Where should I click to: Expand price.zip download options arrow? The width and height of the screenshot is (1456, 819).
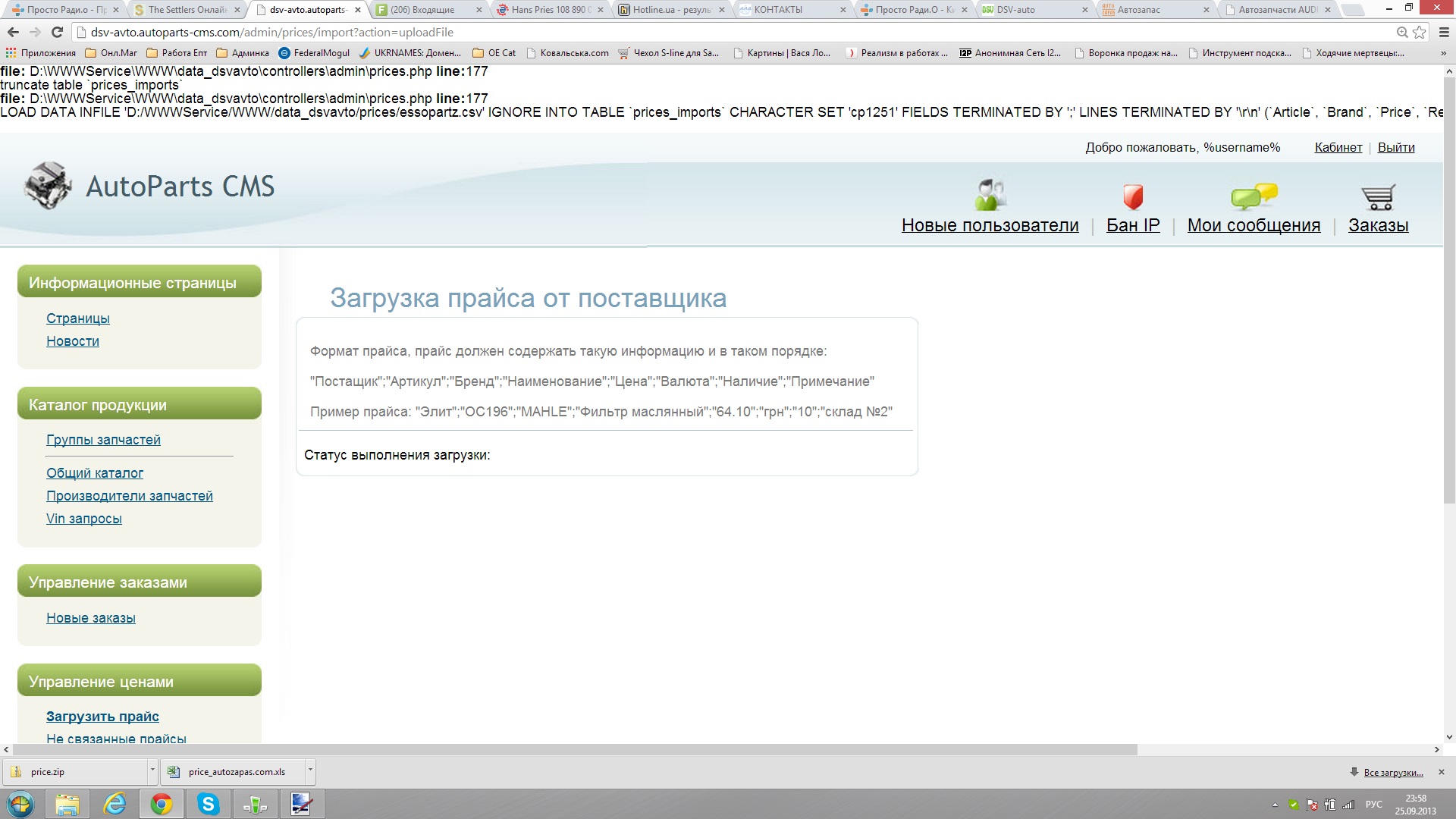pyautogui.click(x=152, y=771)
